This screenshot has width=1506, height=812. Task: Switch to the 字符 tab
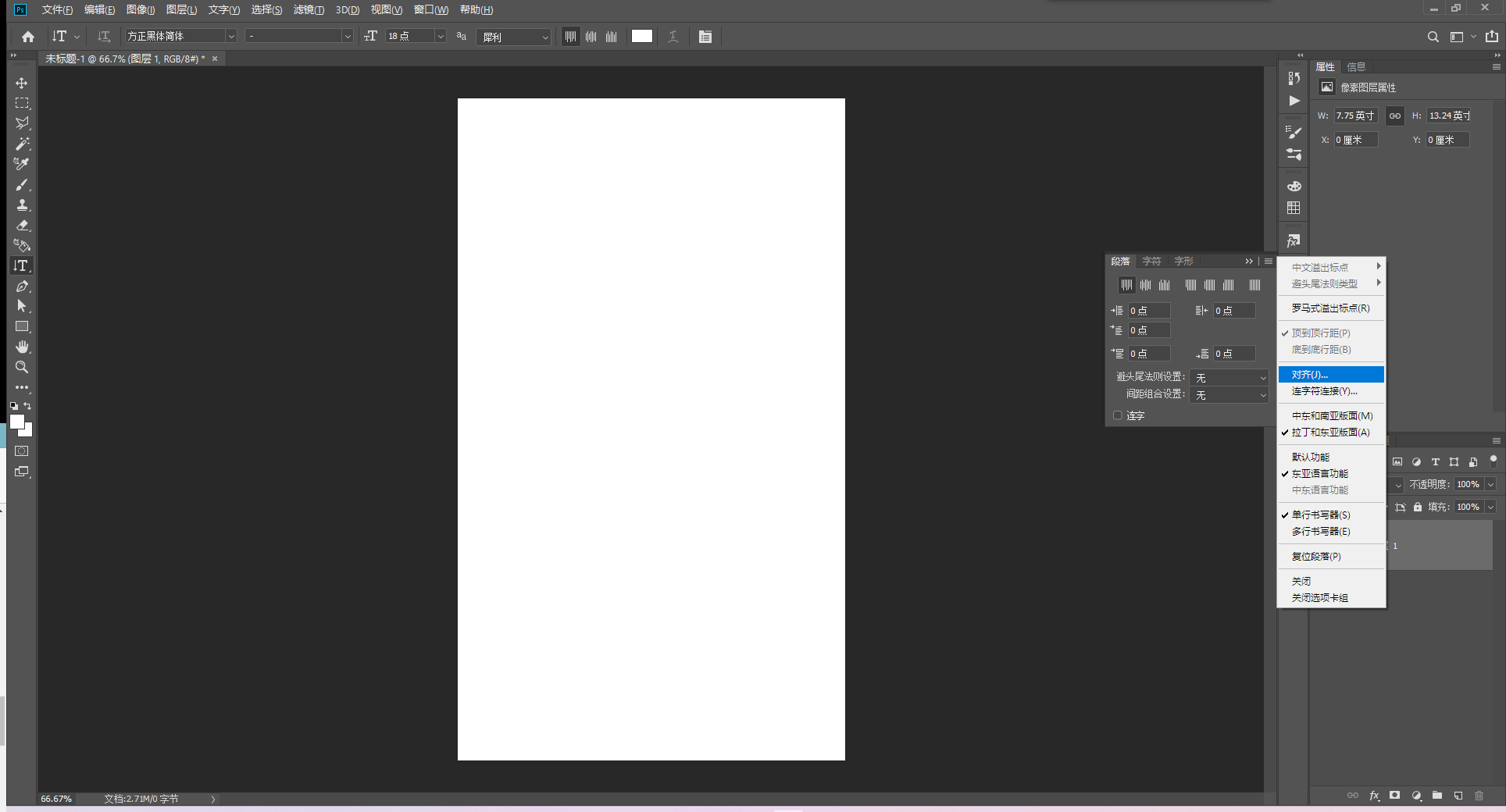click(x=1151, y=261)
